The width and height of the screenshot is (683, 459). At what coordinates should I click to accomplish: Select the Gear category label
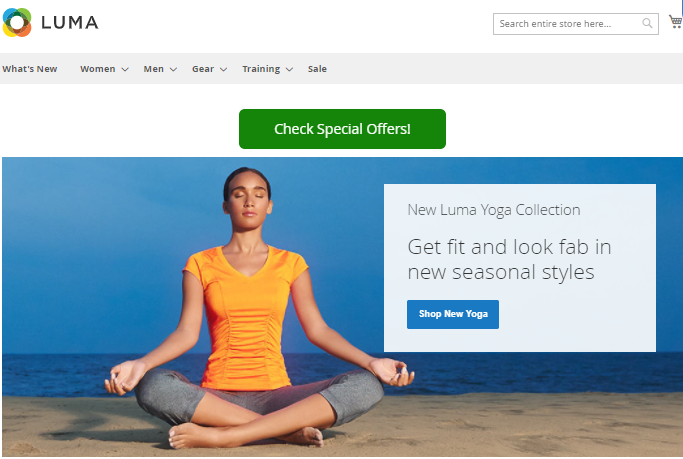[x=203, y=69]
